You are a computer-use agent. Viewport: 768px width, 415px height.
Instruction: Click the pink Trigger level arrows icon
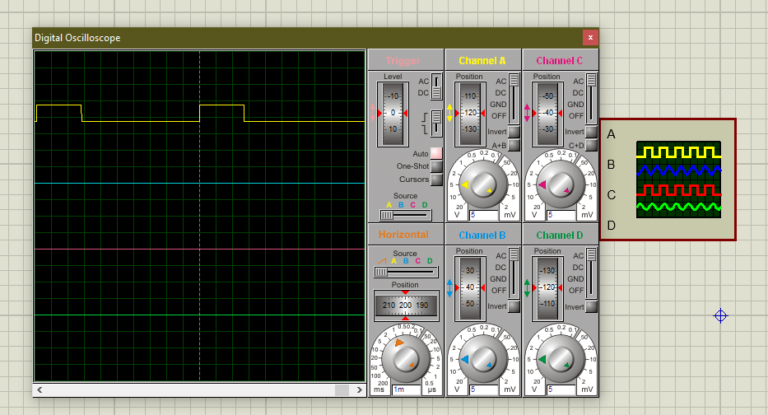[x=373, y=113]
